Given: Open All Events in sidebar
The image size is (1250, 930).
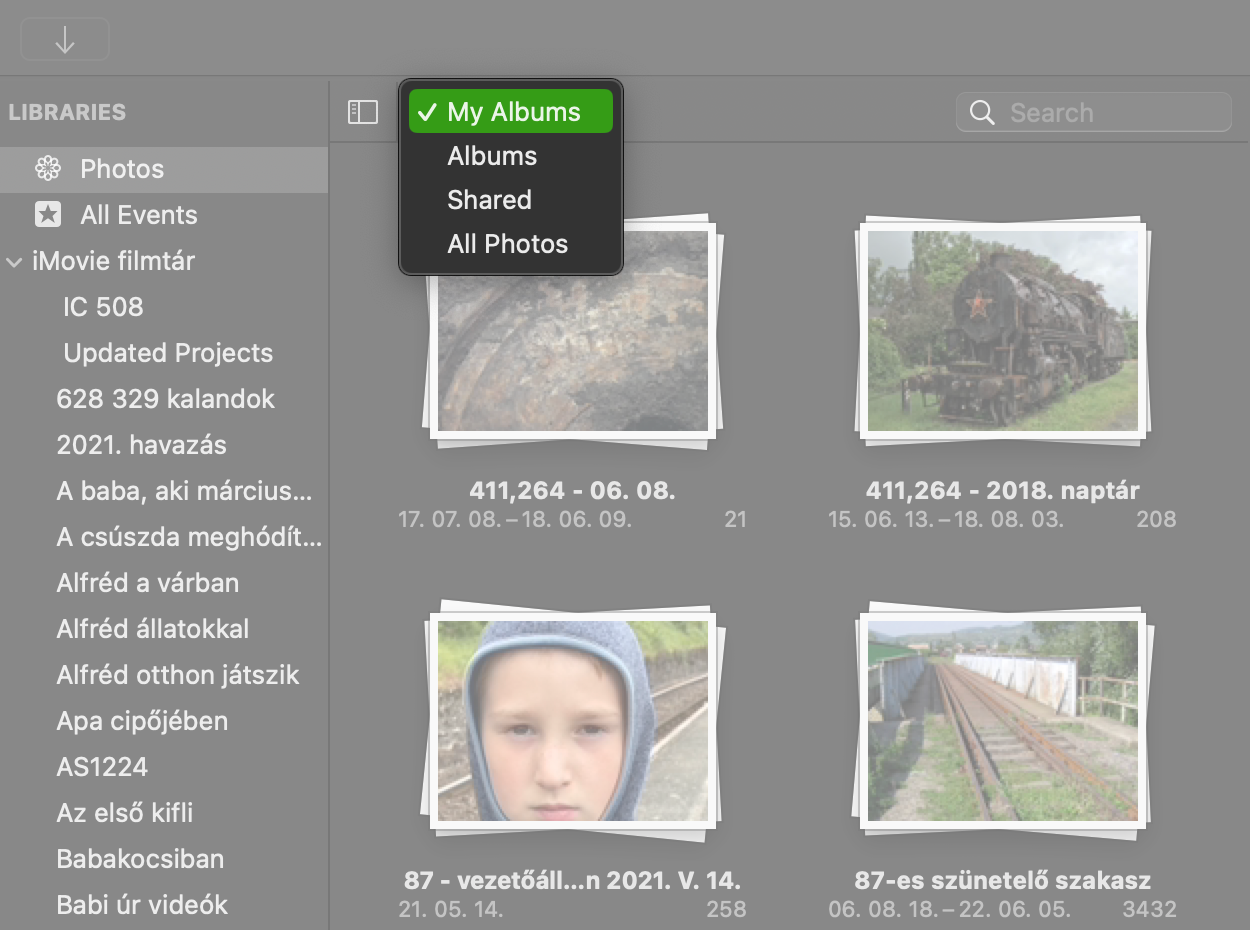Looking at the screenshot, I should (x=164, y=215).
